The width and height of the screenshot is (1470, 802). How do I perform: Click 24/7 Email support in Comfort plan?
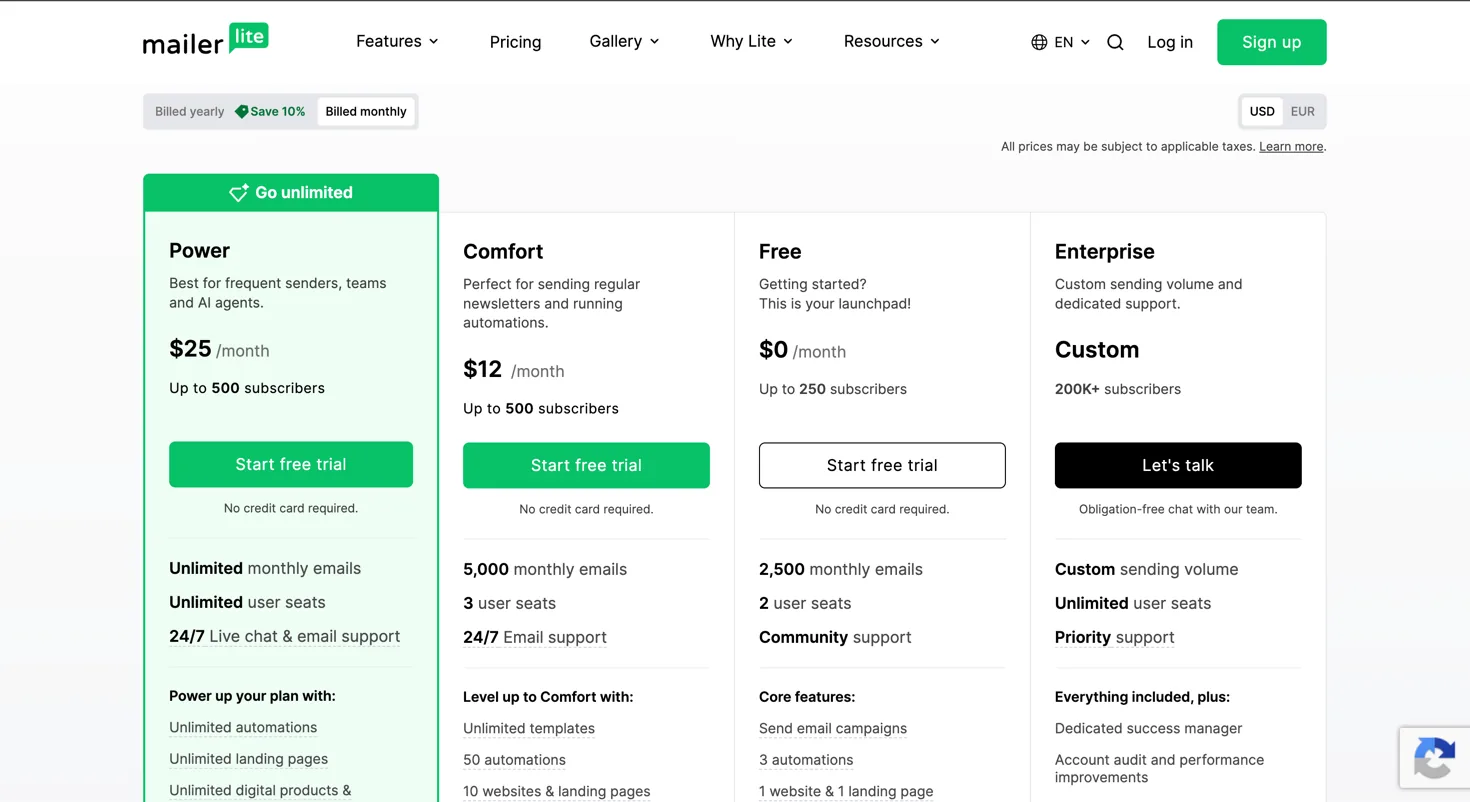(x=535, y=637)
